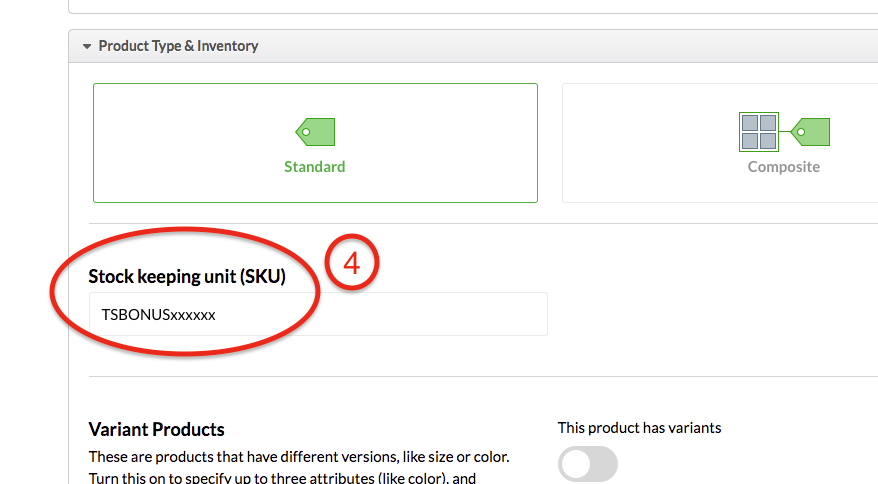Collapse the Product Type & Inventory triangle
The height and width of the screenshot is (484, 878).
click(87, 46)
